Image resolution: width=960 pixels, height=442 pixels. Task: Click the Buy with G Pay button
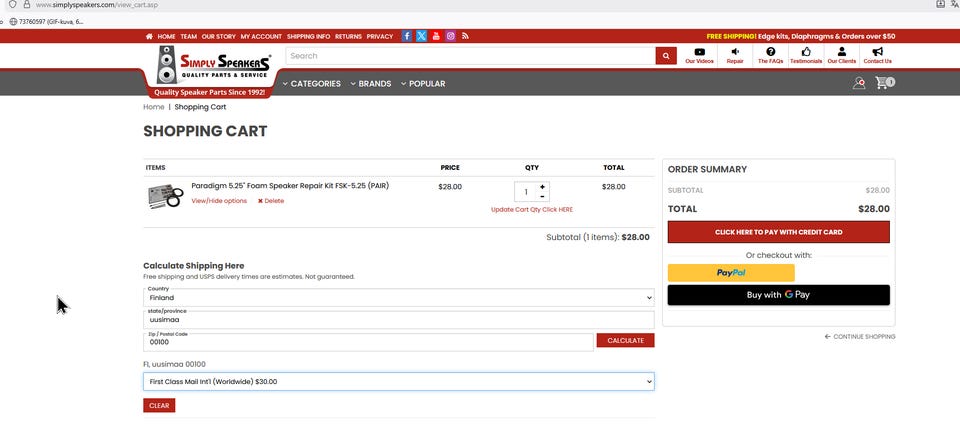pos(778,294)
